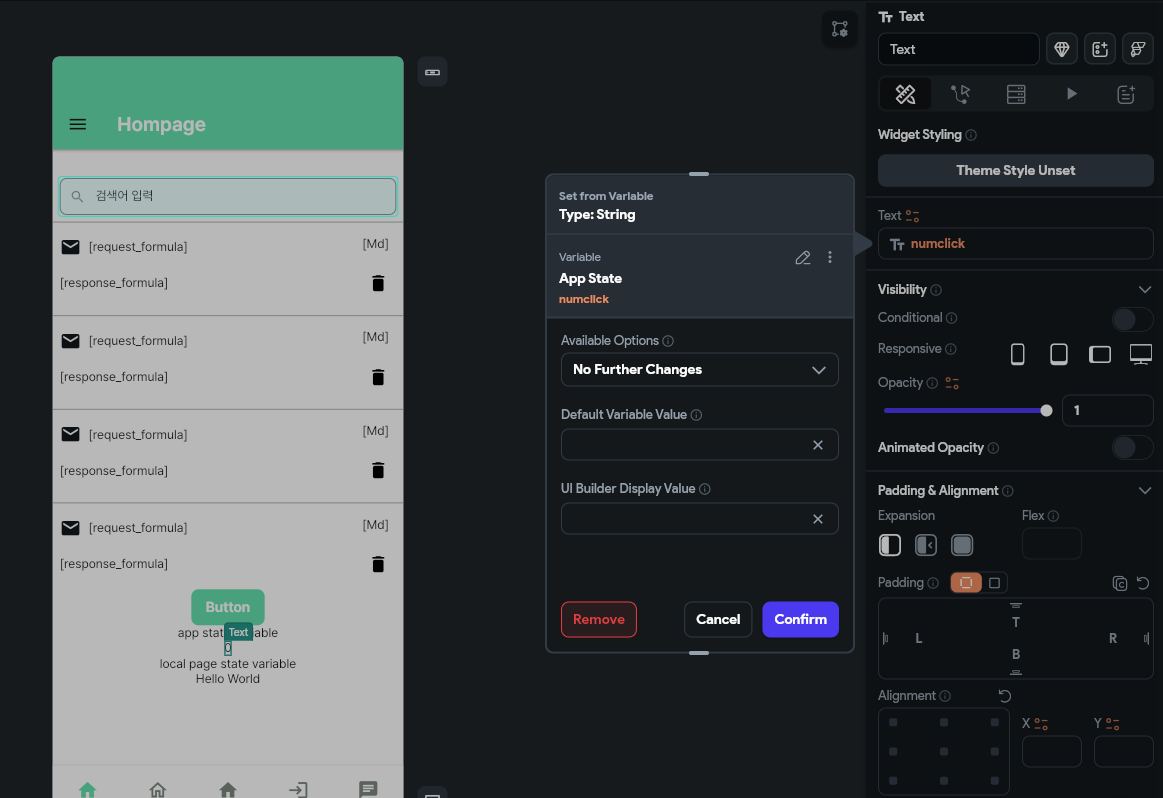Click the Remove button
This screenshot has height=798, width=1163.
[x=599, y=619]
